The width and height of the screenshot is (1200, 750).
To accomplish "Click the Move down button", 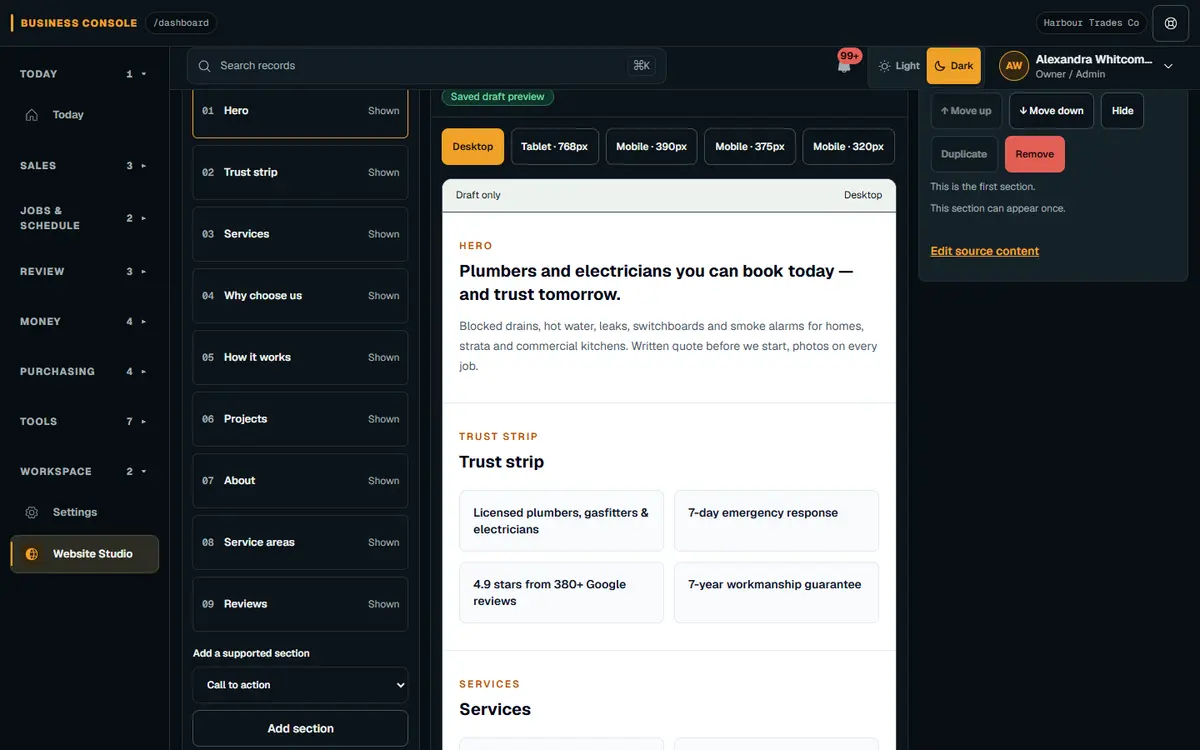I will click(1051, 111).
